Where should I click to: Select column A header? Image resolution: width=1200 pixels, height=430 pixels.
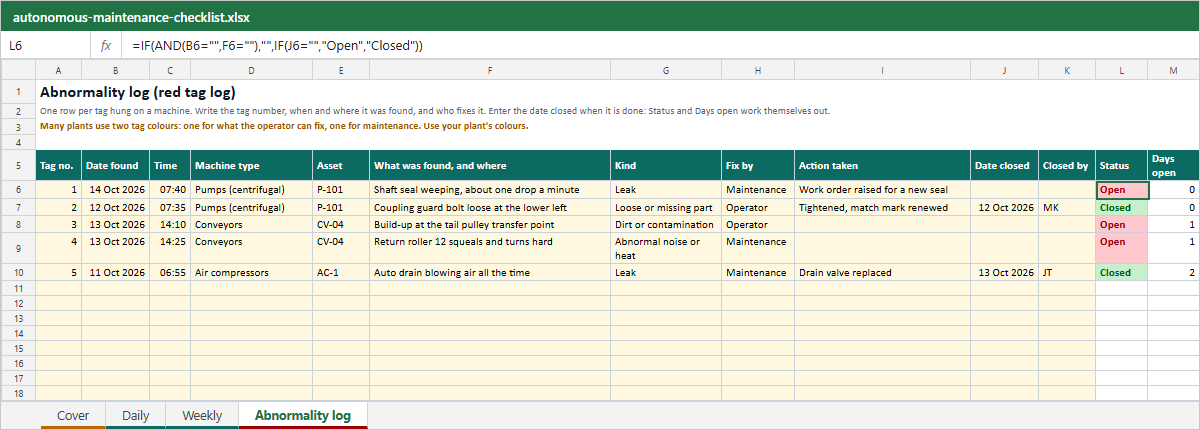pyautogui.click(x=59, y=70)
